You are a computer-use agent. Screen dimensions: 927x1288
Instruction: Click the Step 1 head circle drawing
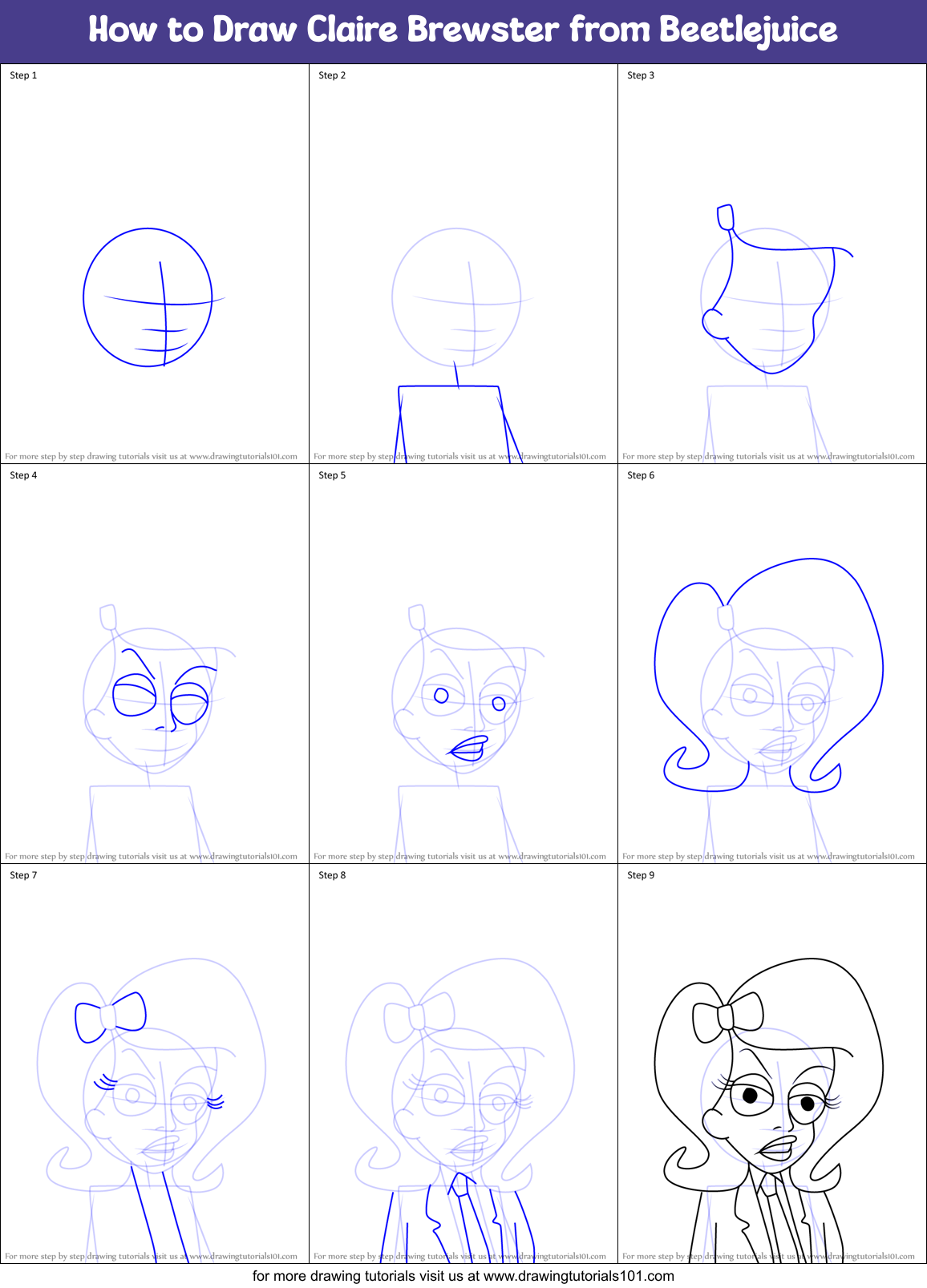(148, 297)
